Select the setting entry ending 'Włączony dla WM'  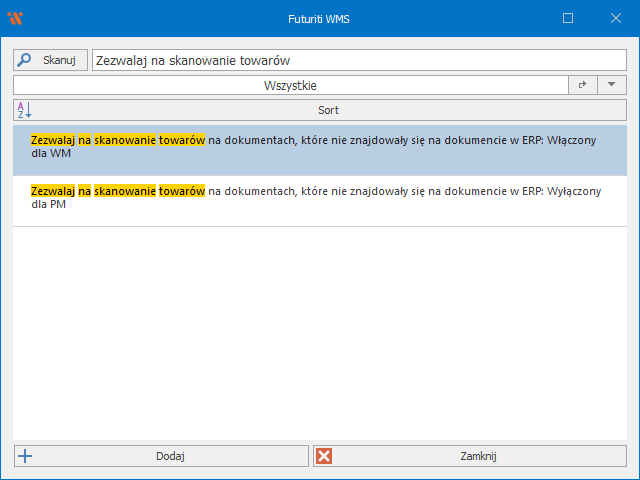[x=319, y=148]
